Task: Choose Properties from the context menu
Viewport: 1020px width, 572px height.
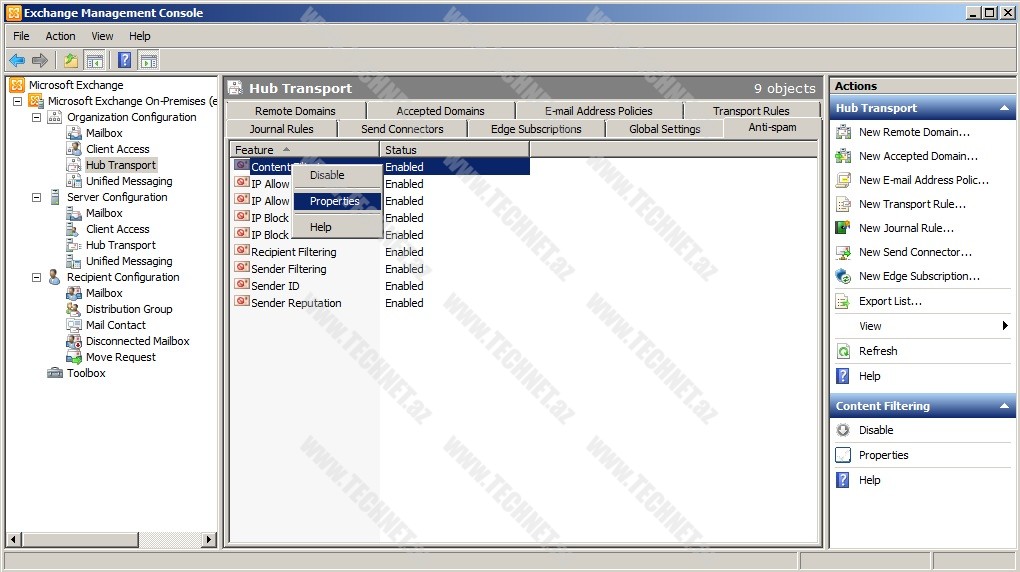Action: pos(335,201)
